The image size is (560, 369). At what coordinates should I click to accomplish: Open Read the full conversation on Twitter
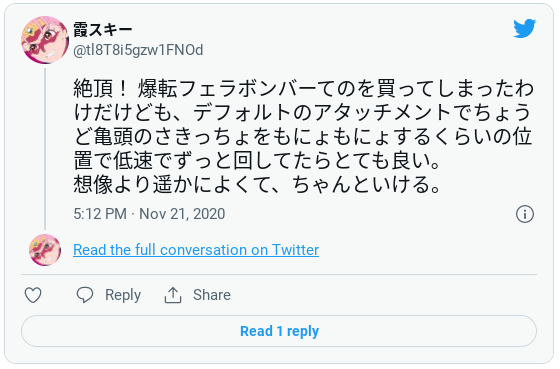coord(196,250)
